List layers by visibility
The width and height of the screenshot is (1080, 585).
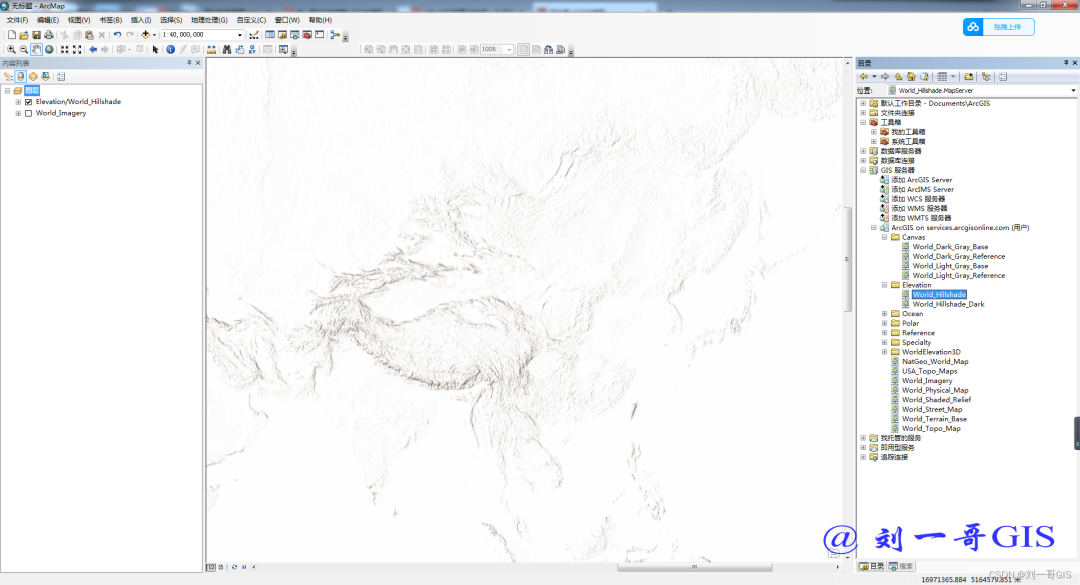[x=33, y=76]
